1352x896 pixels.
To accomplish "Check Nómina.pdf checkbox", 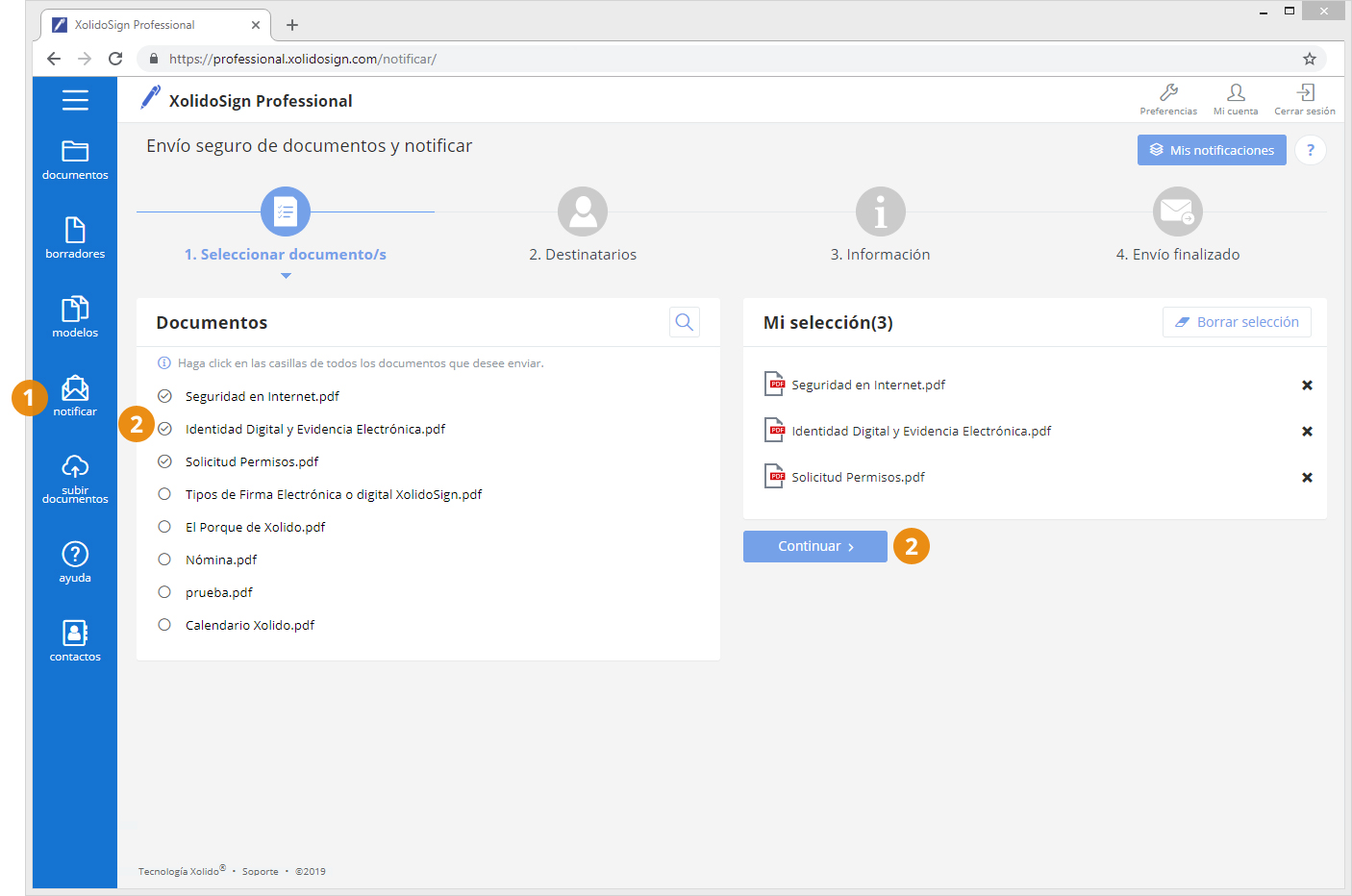I will pos(164,560).
